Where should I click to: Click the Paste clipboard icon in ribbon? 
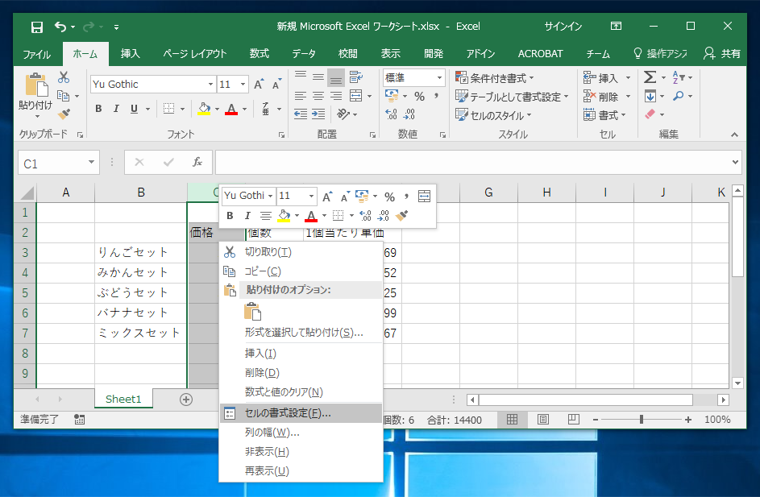(x=36, y=85)
